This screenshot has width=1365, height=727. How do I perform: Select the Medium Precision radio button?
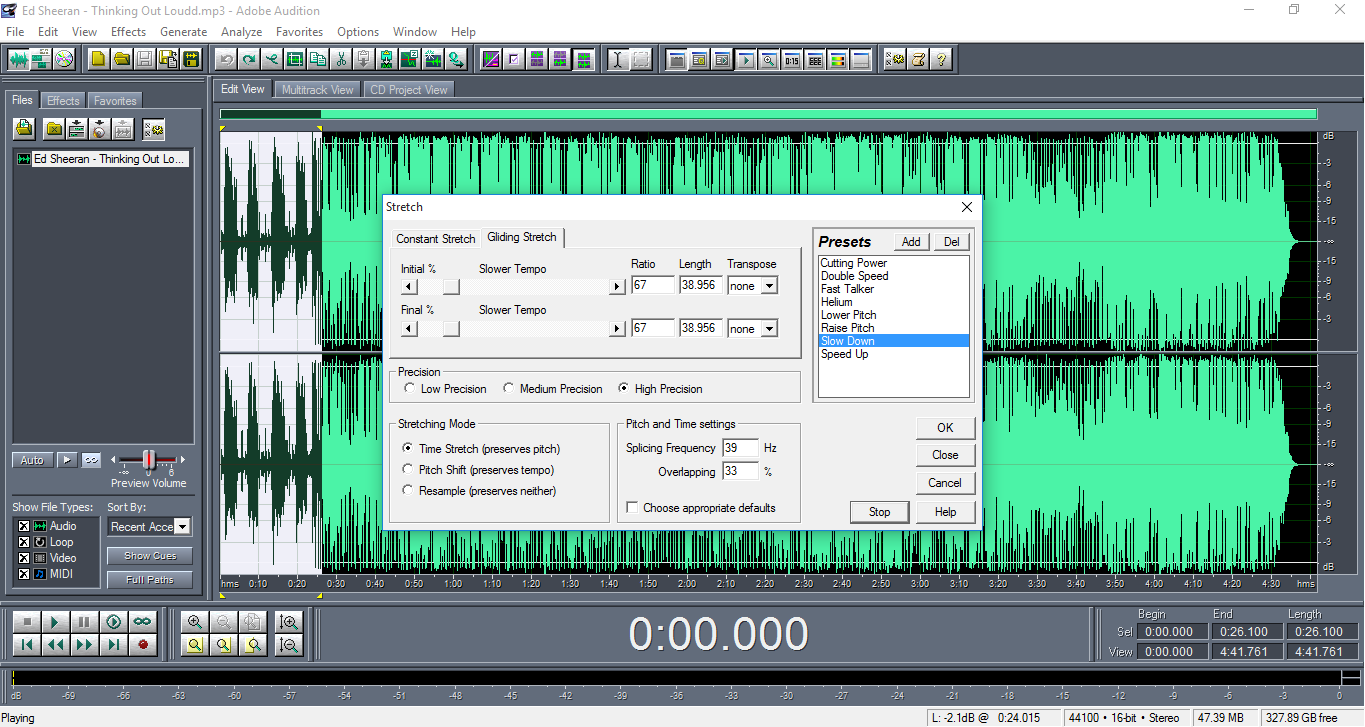(x=508, y=389)
